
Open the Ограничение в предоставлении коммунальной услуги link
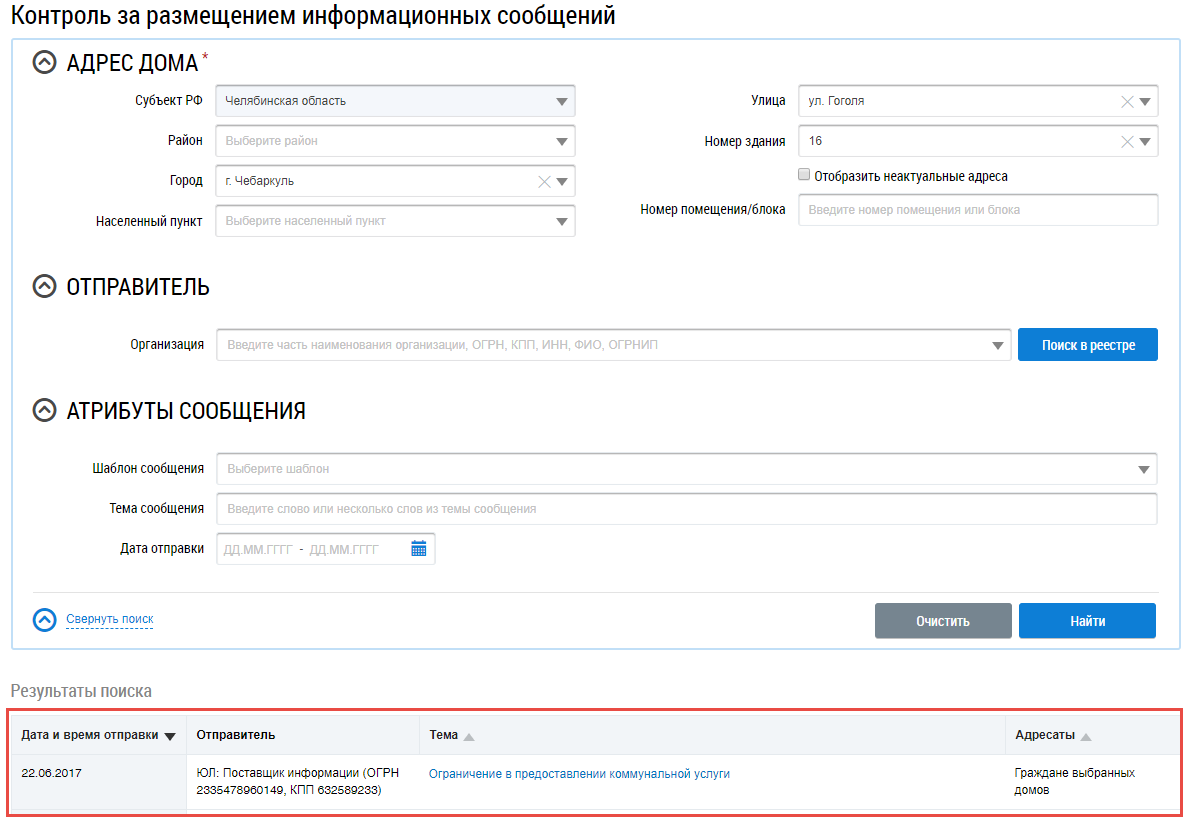pos(579,773)
